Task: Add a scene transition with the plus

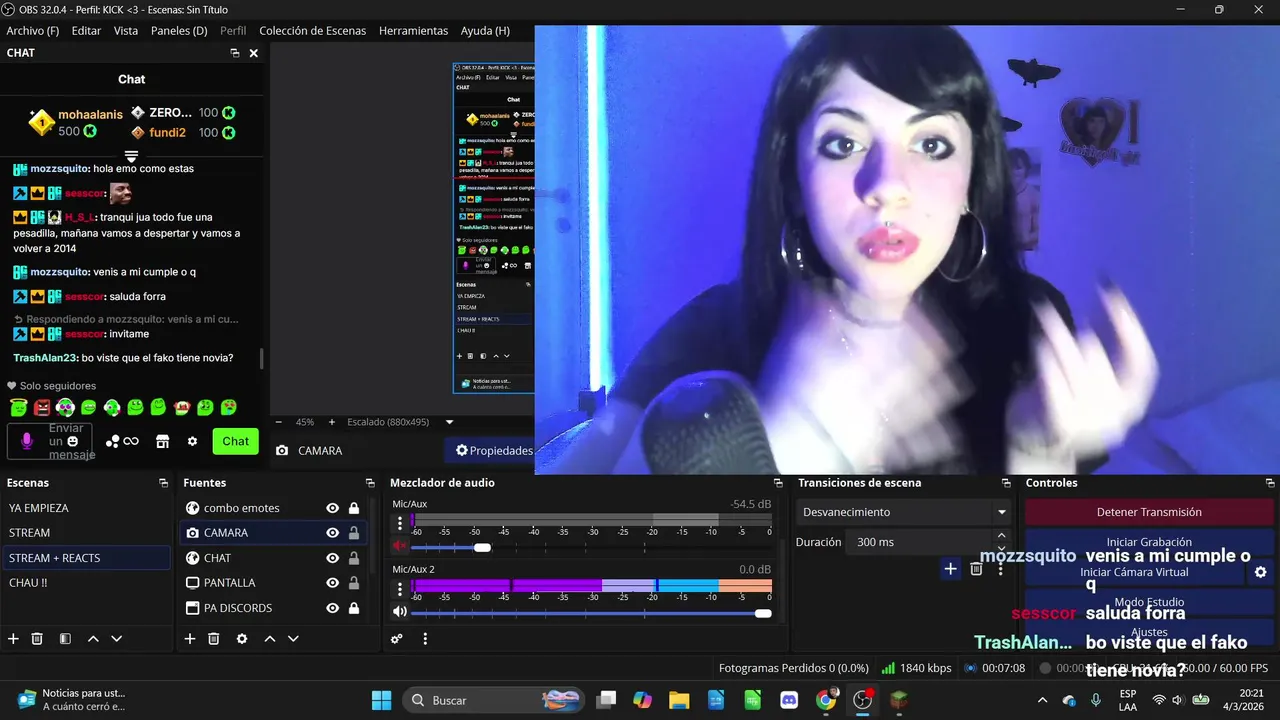Action: pos(950,569)
